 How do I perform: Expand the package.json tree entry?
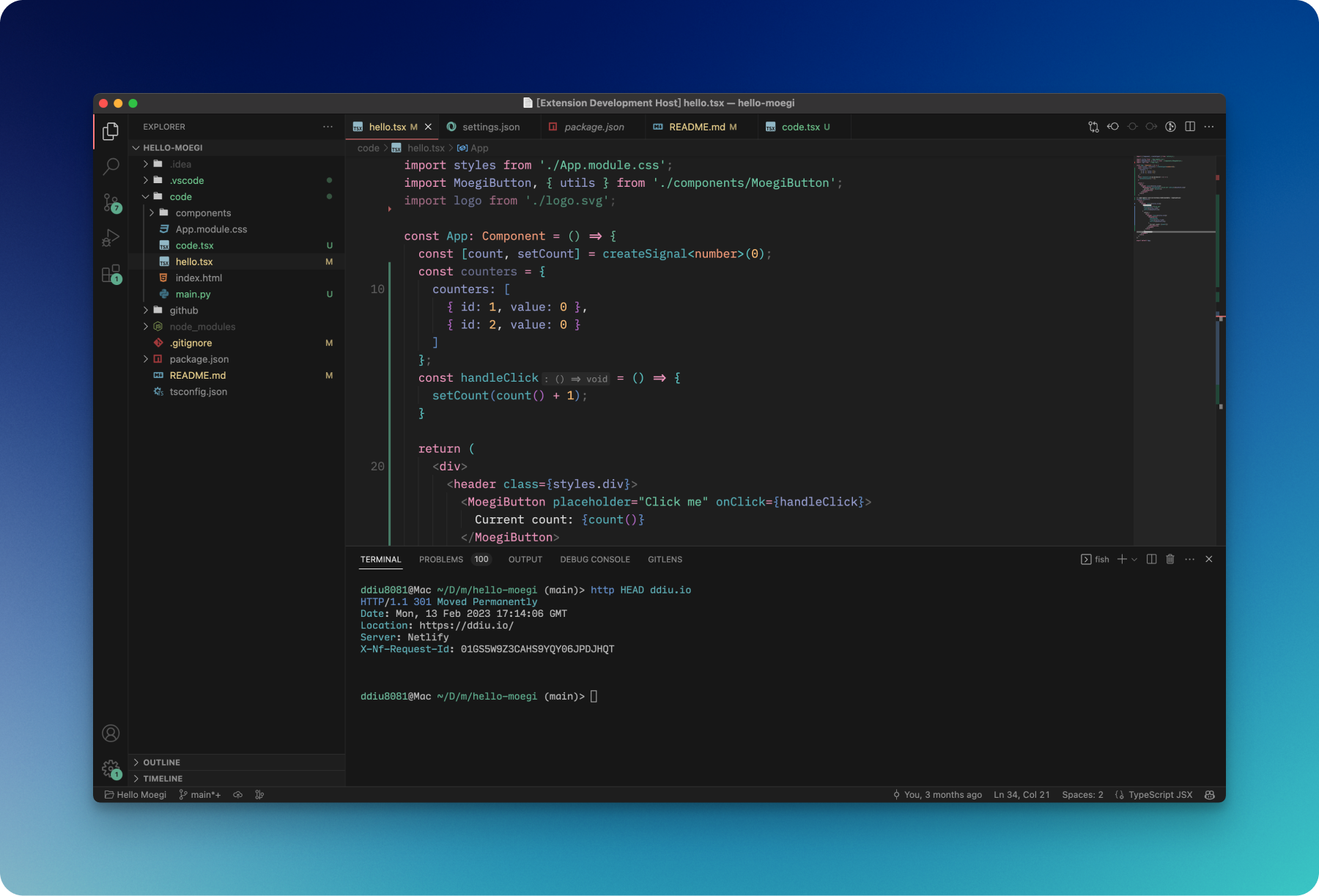pyautogui.click(x=236, y=359)
